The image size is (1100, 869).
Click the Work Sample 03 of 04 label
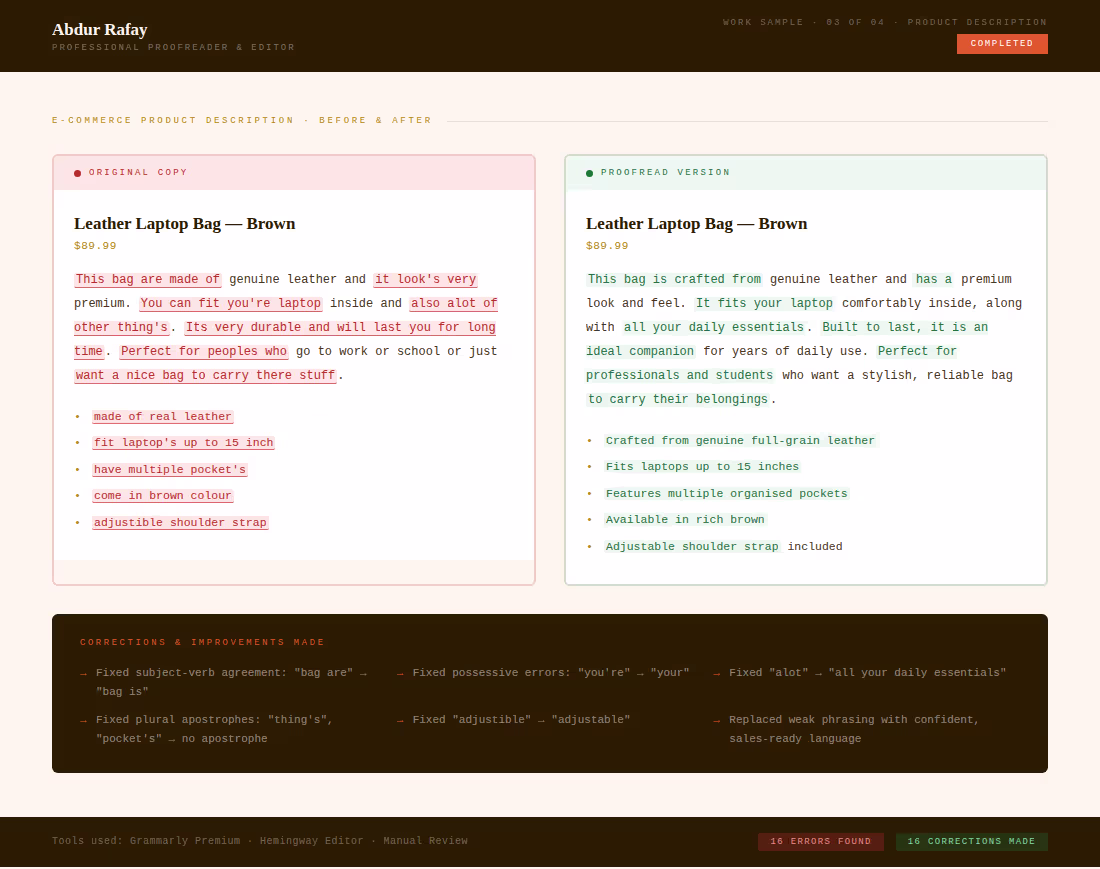tap(885, 22)
